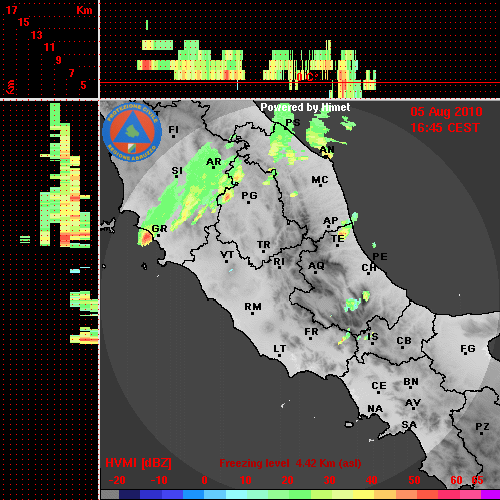Click the AR city label
This screenshot has height=500, width=500.
(214, 162)
